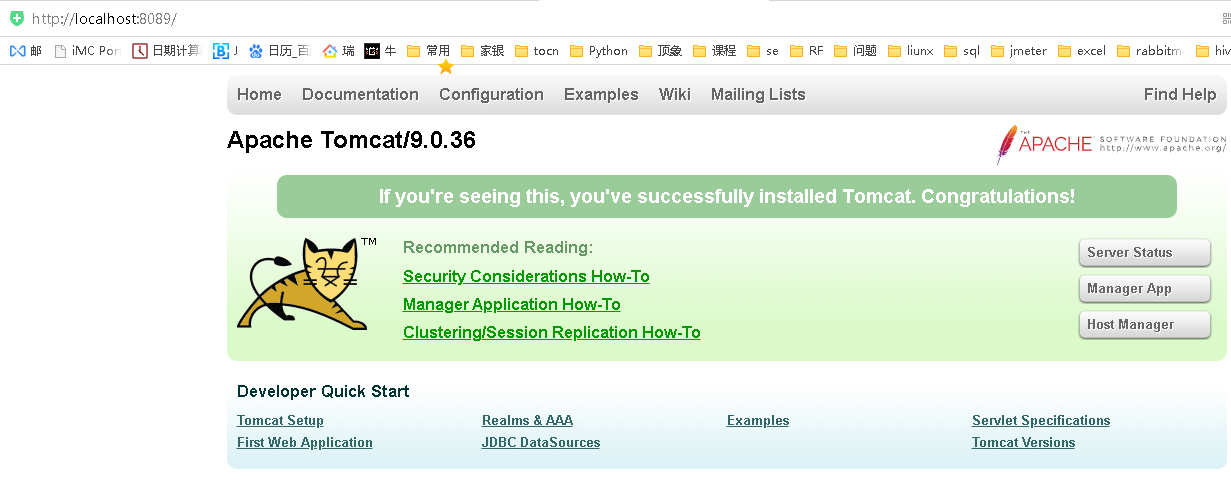Go to the Home nav item
This screenshot has height=485, width=1231.
tap(259, 95)
